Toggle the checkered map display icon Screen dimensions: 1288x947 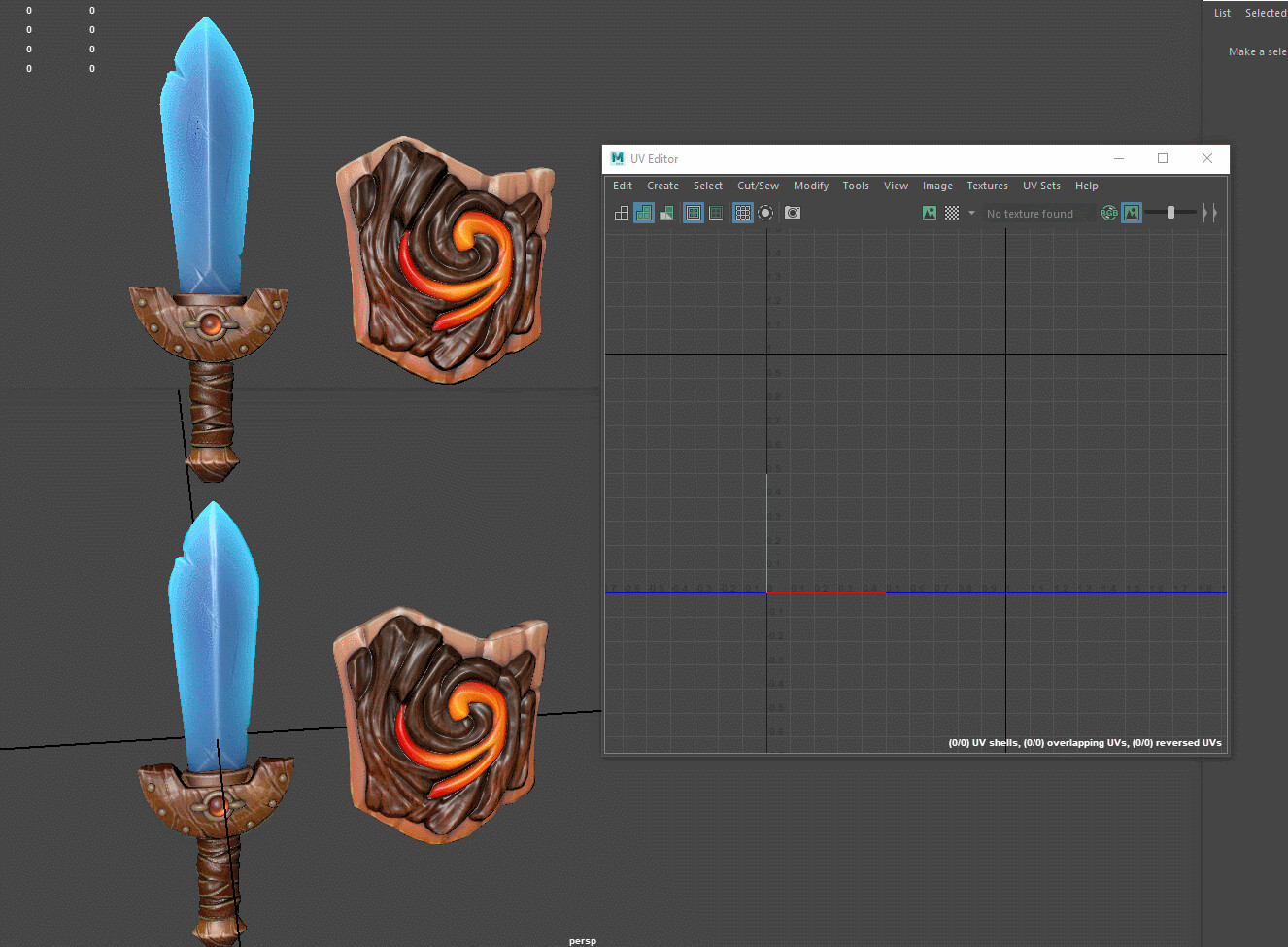(x=953, y=213)
